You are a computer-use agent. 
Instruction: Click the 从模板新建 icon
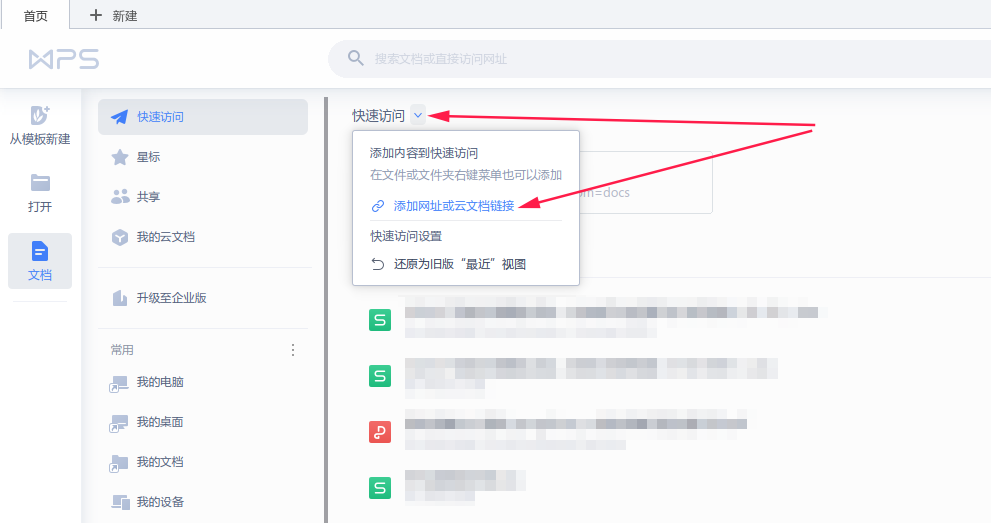click(40, 115)
